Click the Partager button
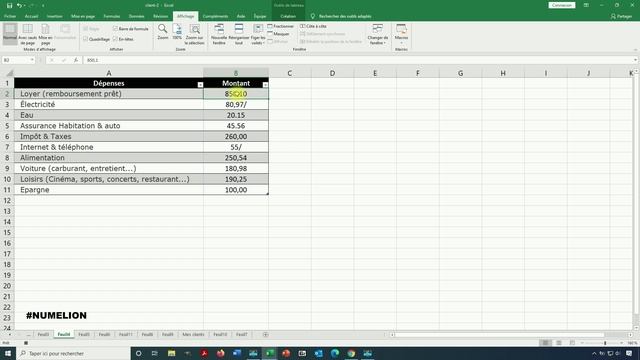This screenshot has width=640, height=360. point(622,16)
